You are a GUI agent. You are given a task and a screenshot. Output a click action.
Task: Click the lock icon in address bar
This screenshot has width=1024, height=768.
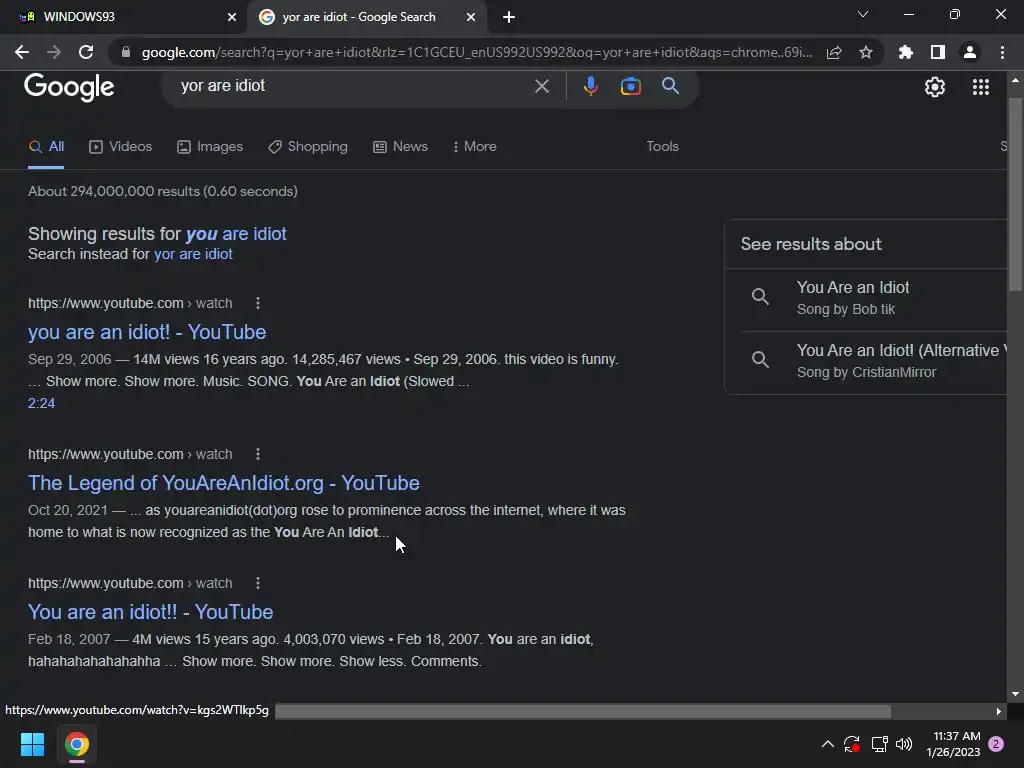coord(126,52)
